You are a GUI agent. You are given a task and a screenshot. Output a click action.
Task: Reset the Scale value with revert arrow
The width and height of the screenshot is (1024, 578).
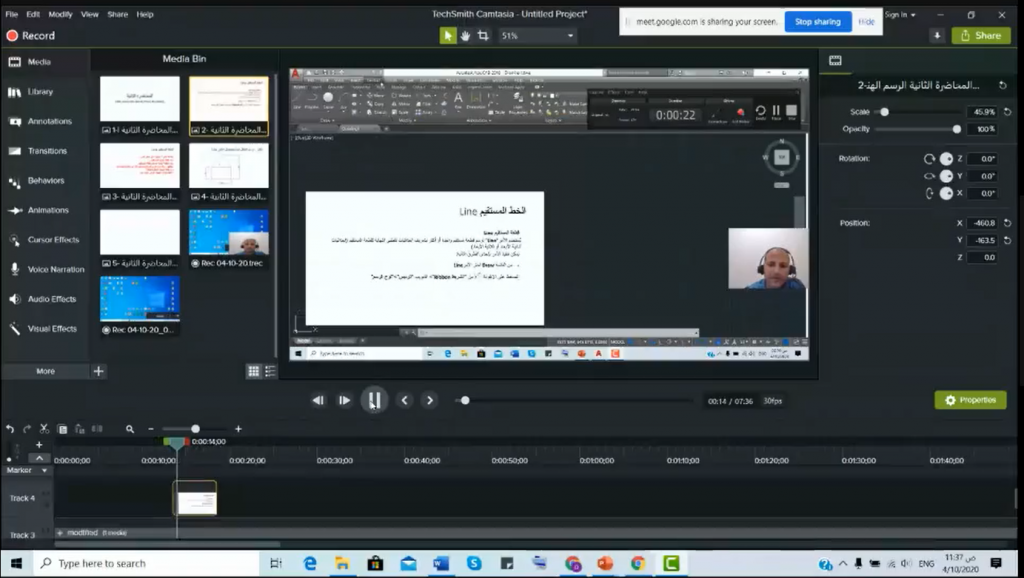[x=1007, y=112]
